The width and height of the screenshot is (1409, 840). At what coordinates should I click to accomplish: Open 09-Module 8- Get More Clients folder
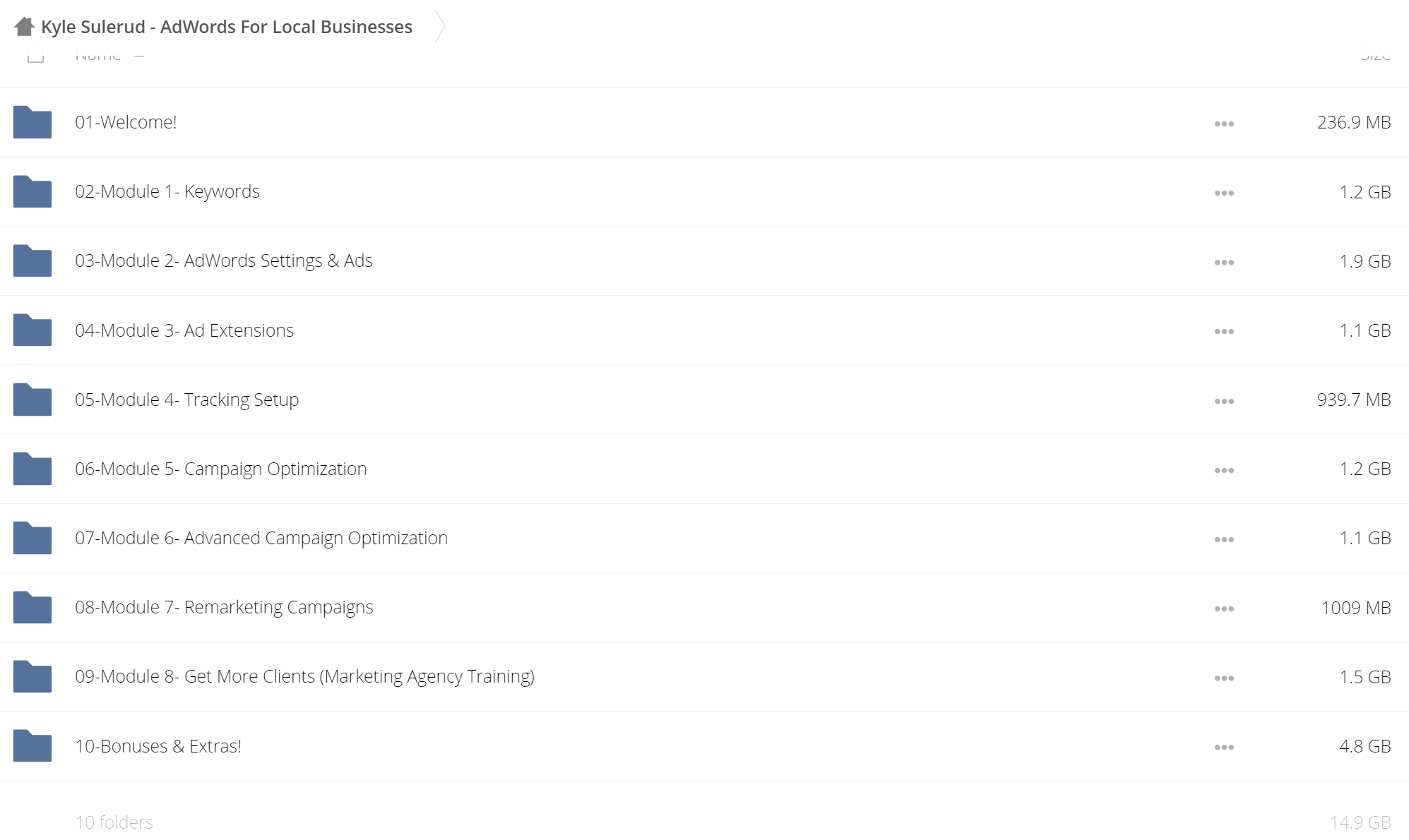(x=304, y=676)
